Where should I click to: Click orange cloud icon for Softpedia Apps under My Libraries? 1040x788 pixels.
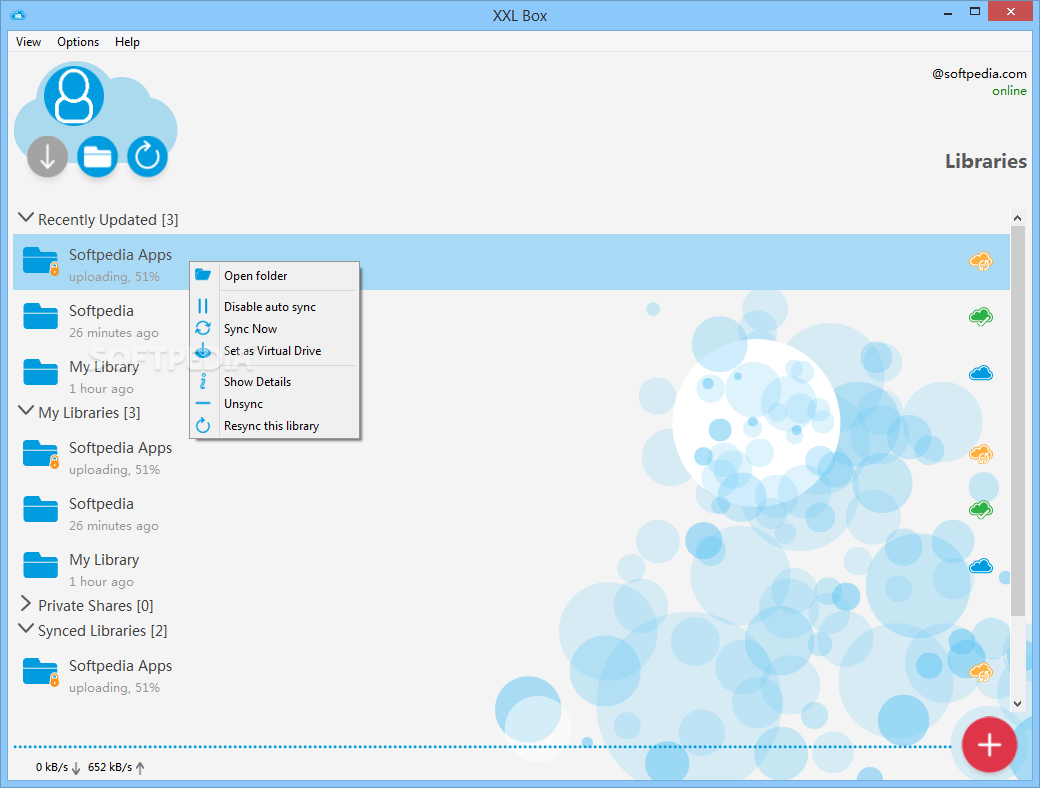(981, 454)
